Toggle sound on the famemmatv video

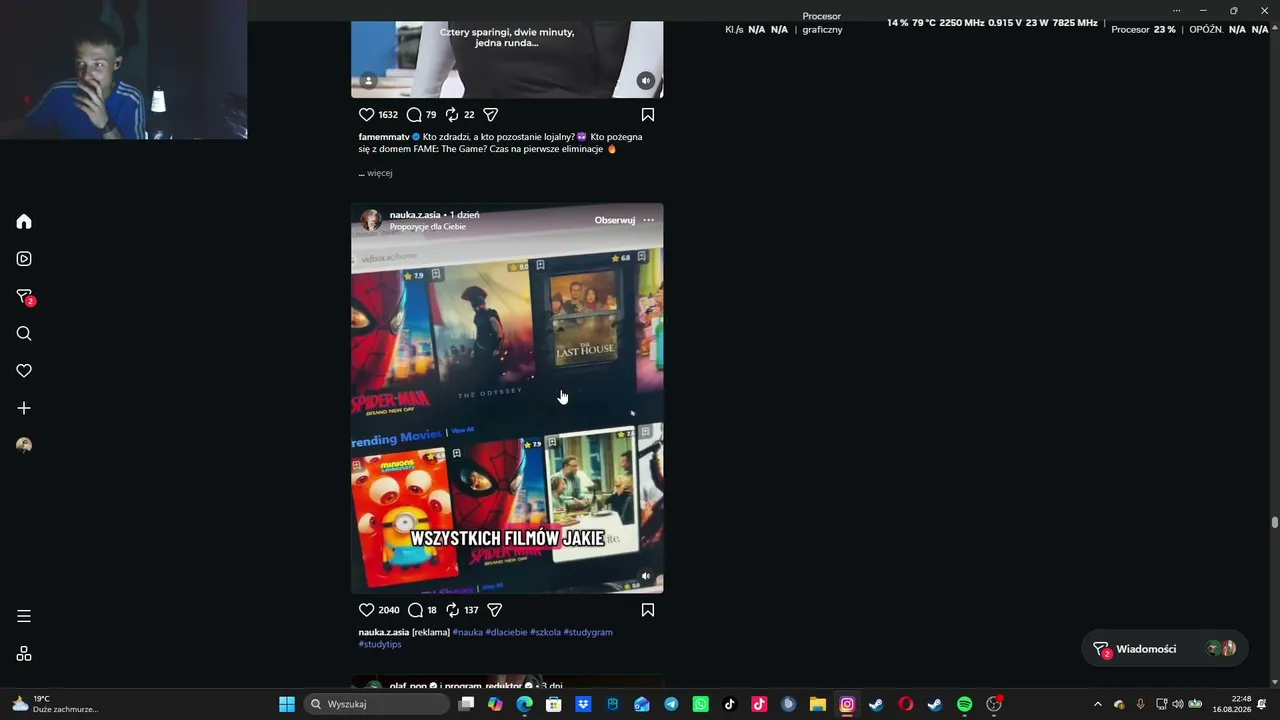tap(646, 81)
